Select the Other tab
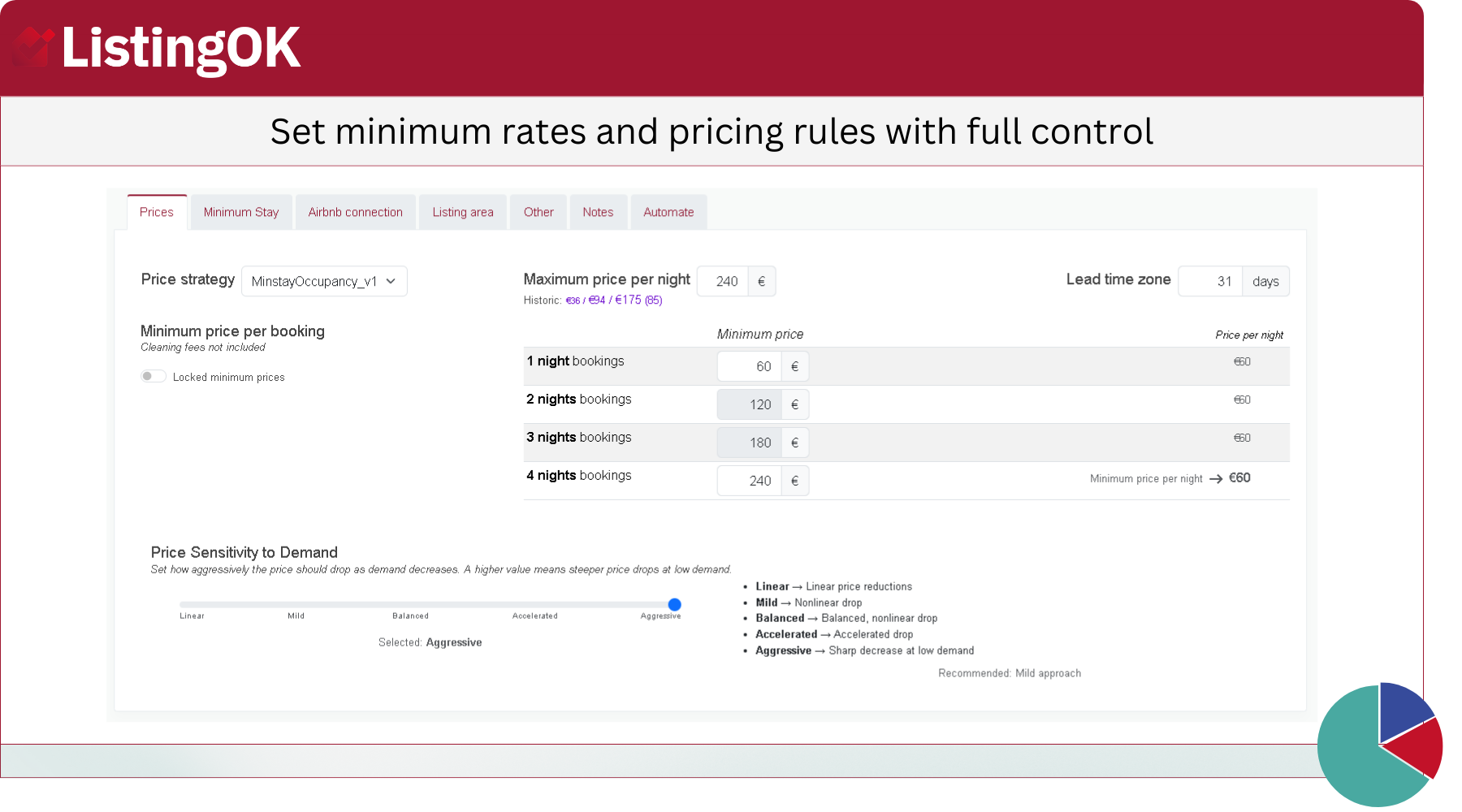The width and height of the screenshot is (1462, 812). 539,212
